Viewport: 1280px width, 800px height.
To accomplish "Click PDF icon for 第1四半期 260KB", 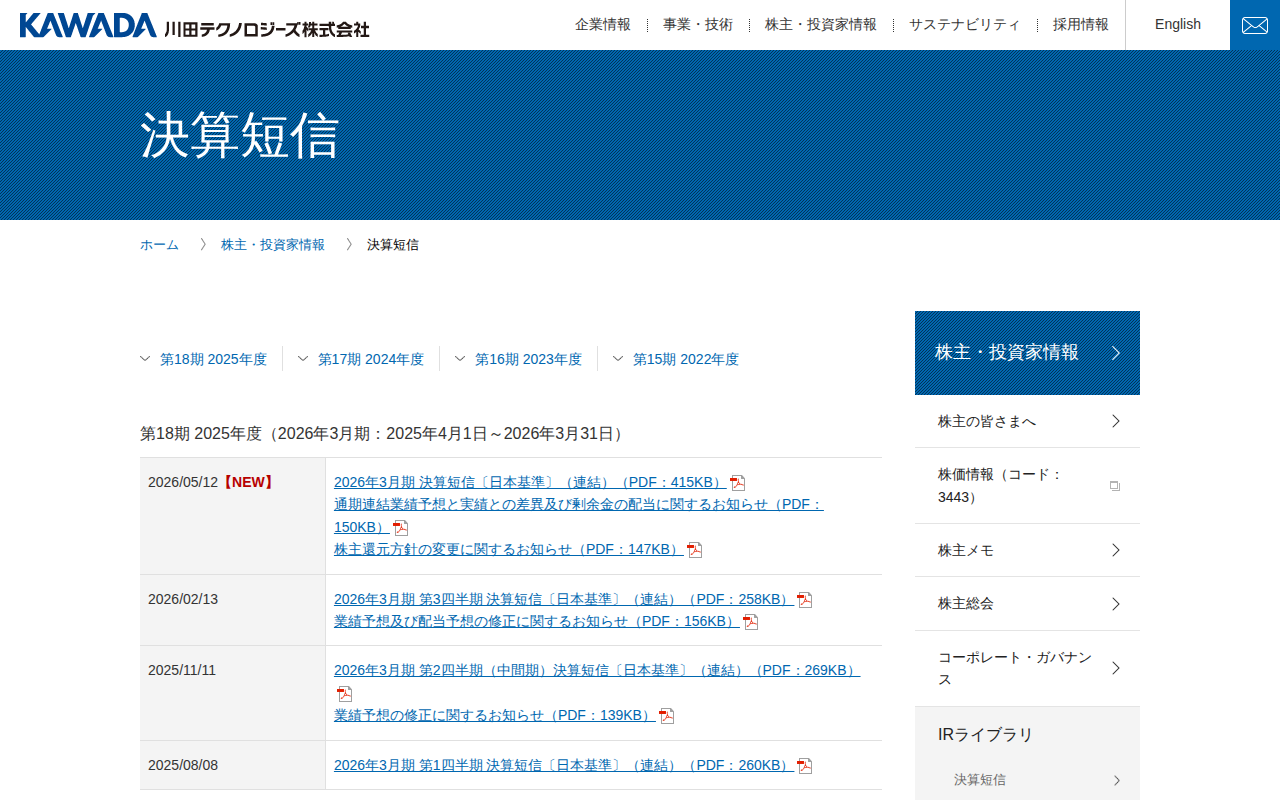I will [805, 766].
